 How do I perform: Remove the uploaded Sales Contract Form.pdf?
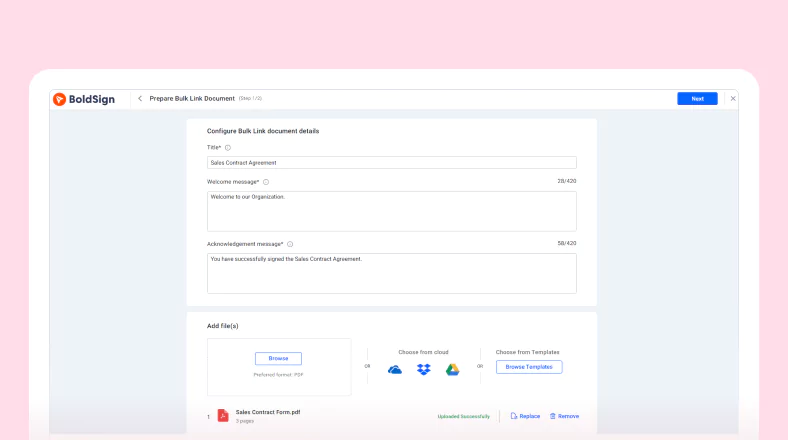tap(564, 416)
